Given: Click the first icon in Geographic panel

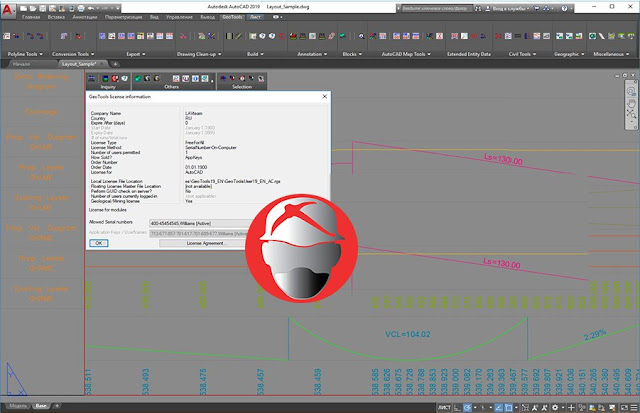Looking at the screenshot, I should click(x=560, y=36).
